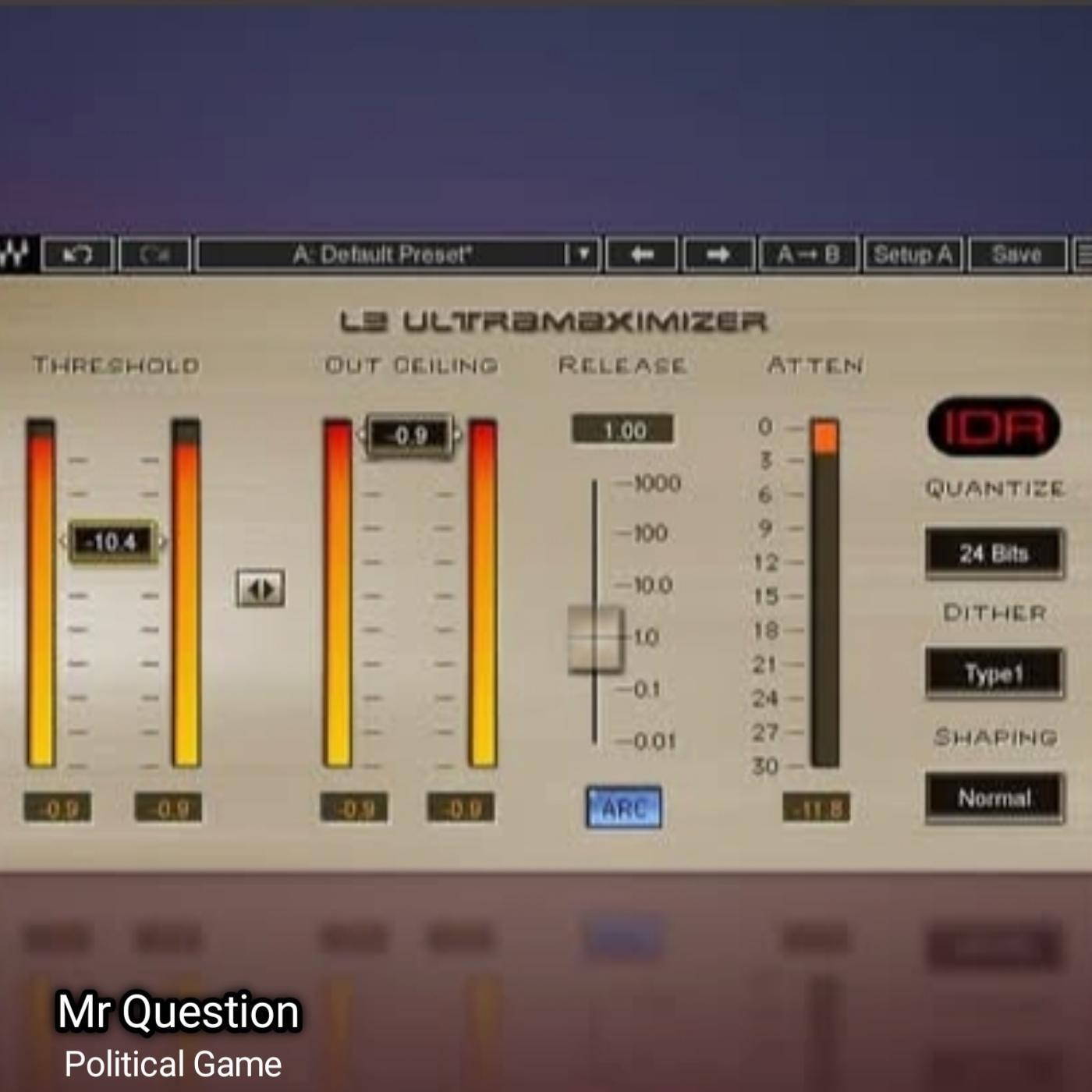Click the 1000 release scale mark
1092x1092 pixels.
tap(656, 484)
